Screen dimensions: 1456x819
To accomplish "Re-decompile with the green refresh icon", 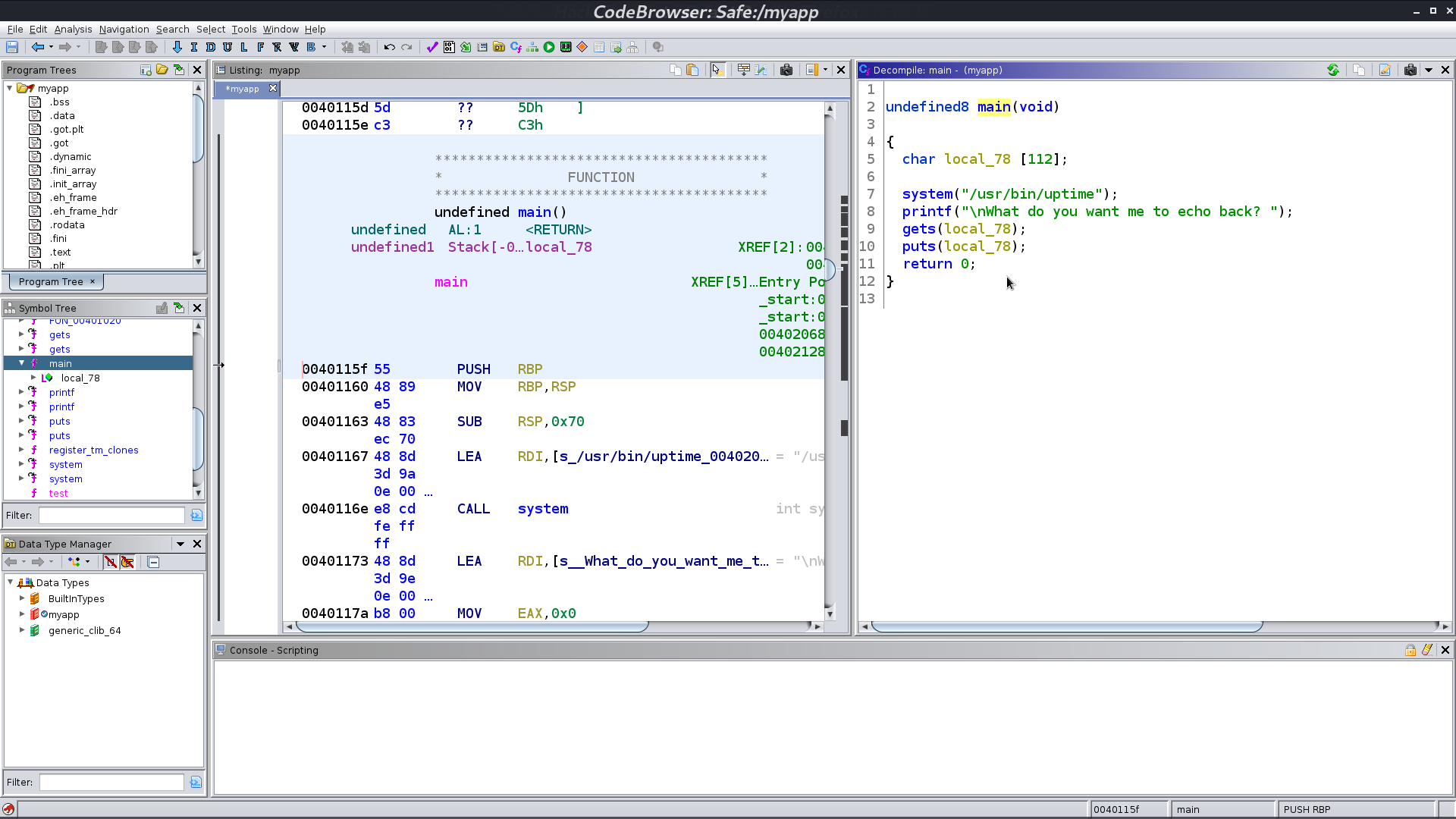I will 1333,70.
